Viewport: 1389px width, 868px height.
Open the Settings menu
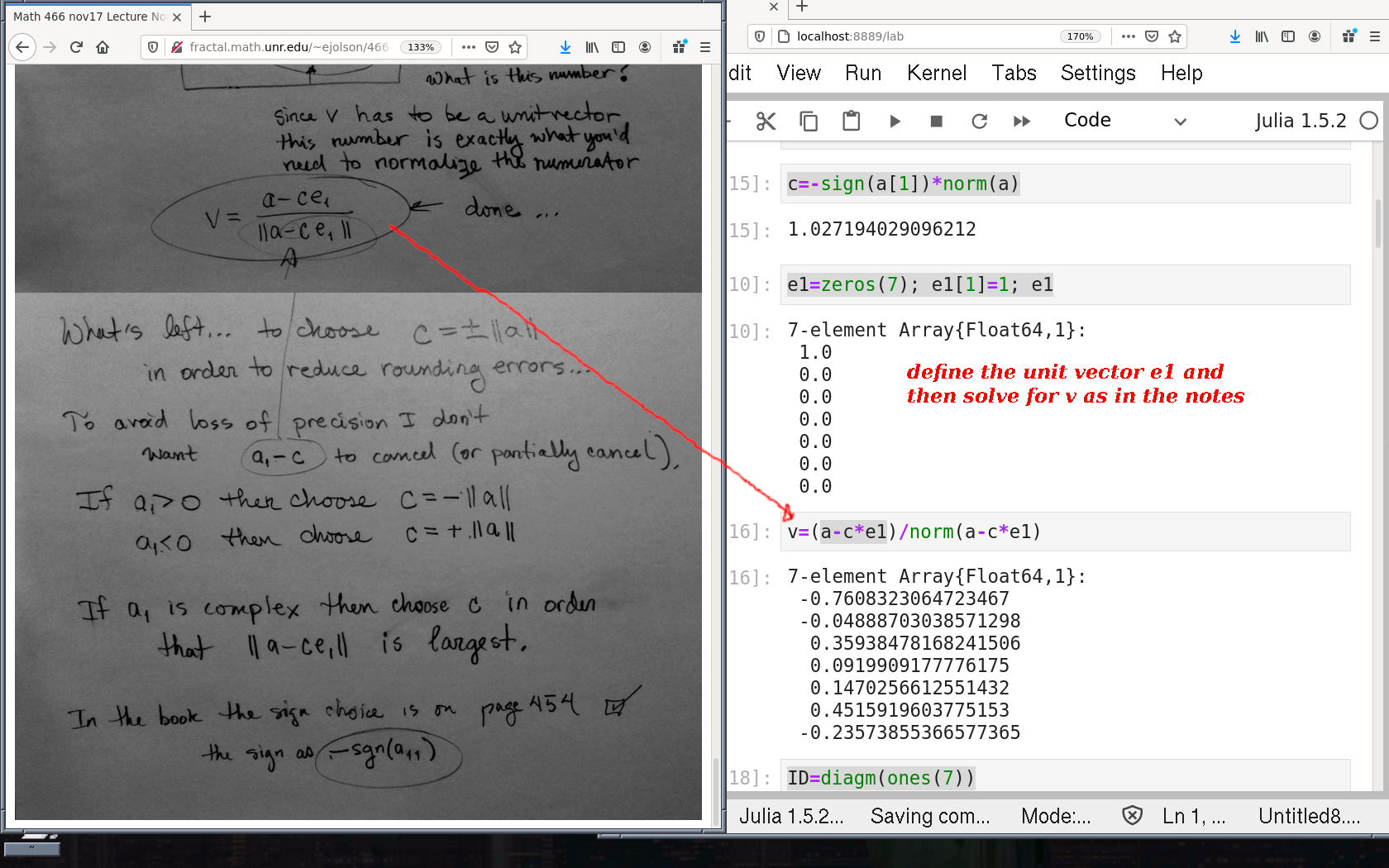pyautogui.click(x=1097, y=74)
